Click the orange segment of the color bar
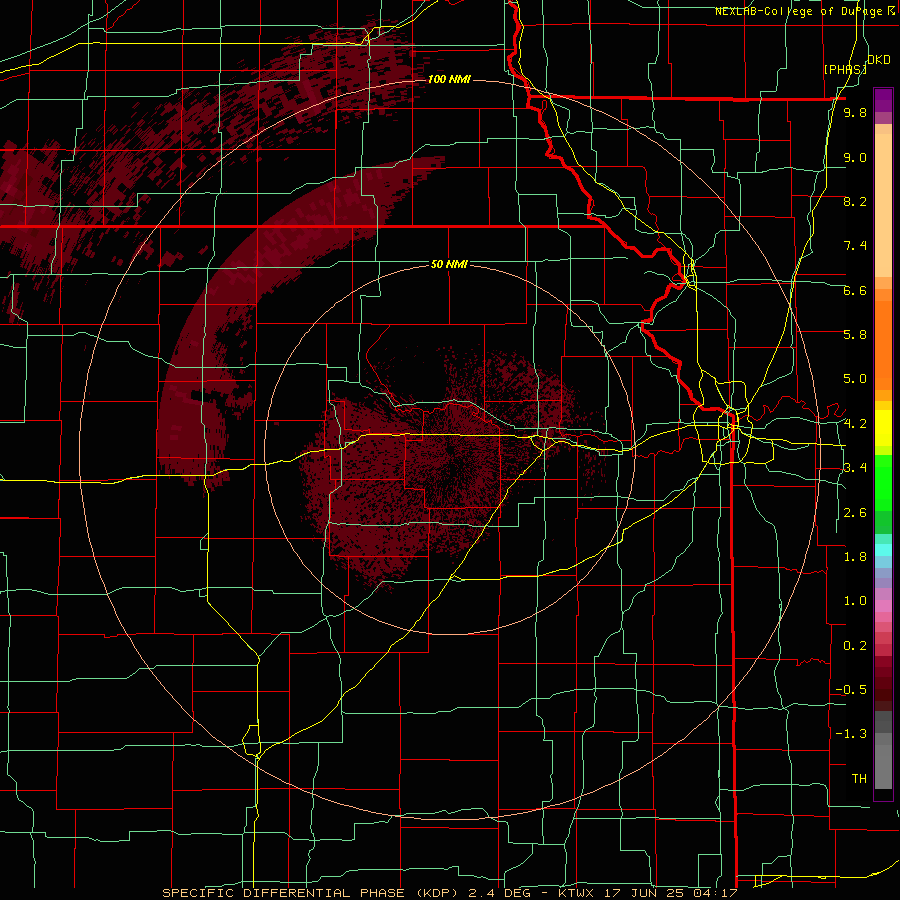This screenshot has width=900, height=900. (x=883, y=344)
